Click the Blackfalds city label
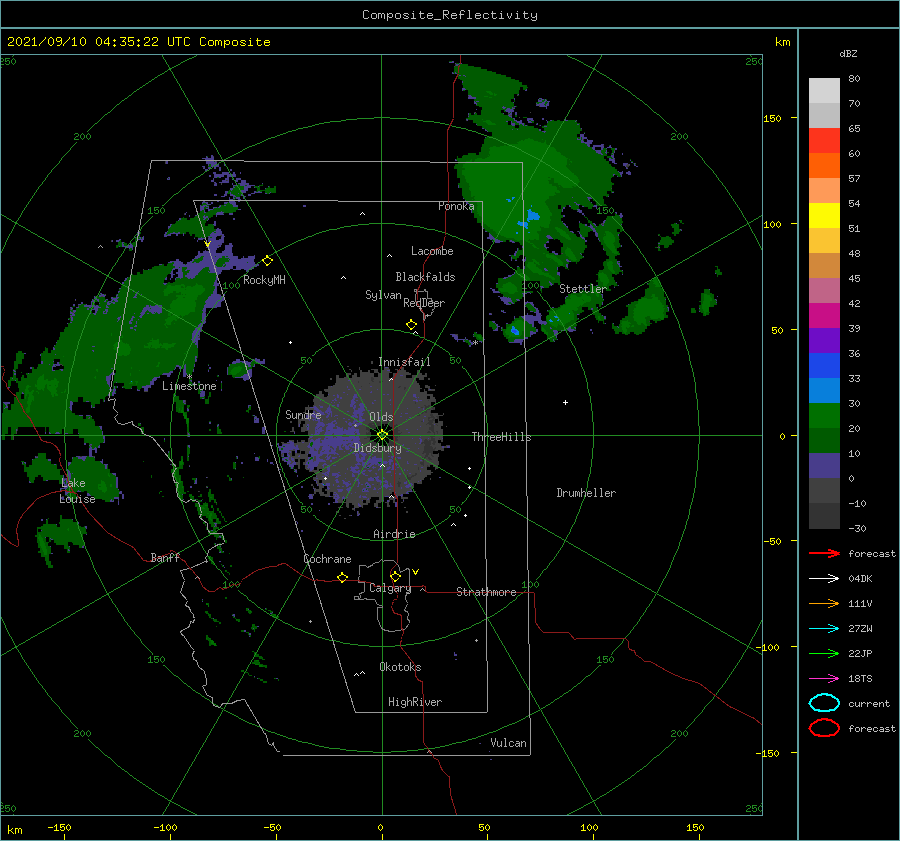900x841 pixels. [x=425, y=277]
